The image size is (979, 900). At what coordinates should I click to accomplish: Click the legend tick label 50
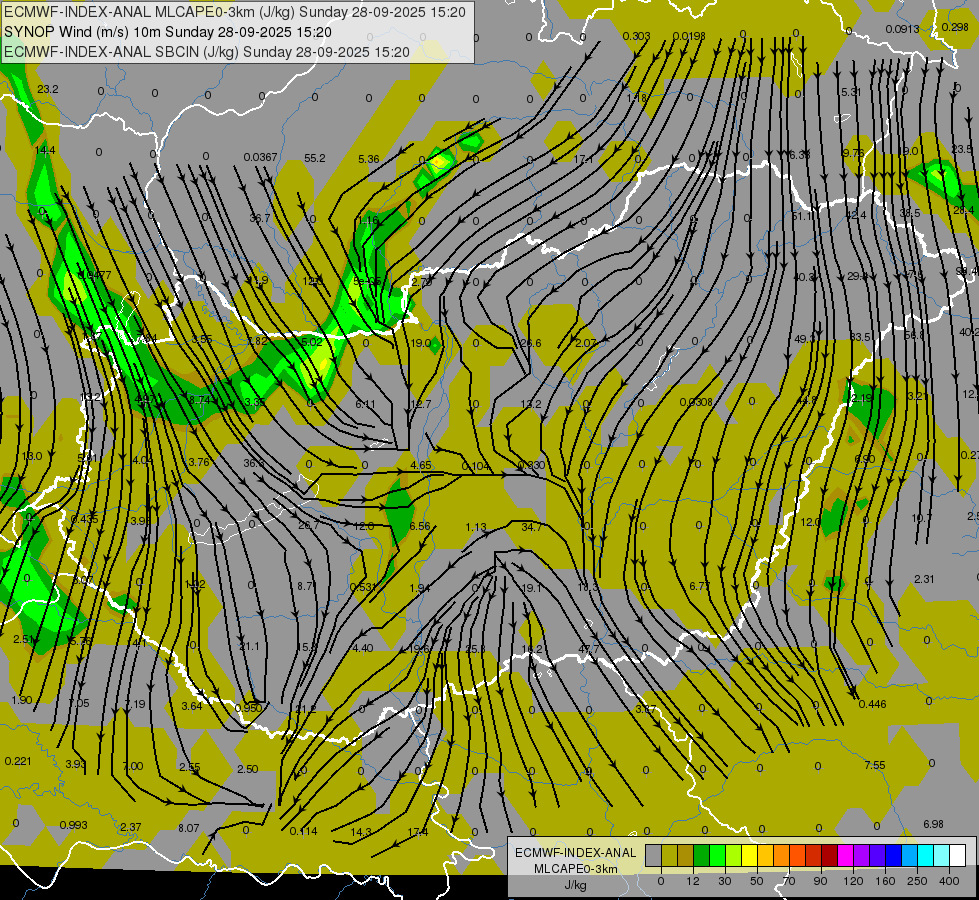756,881
